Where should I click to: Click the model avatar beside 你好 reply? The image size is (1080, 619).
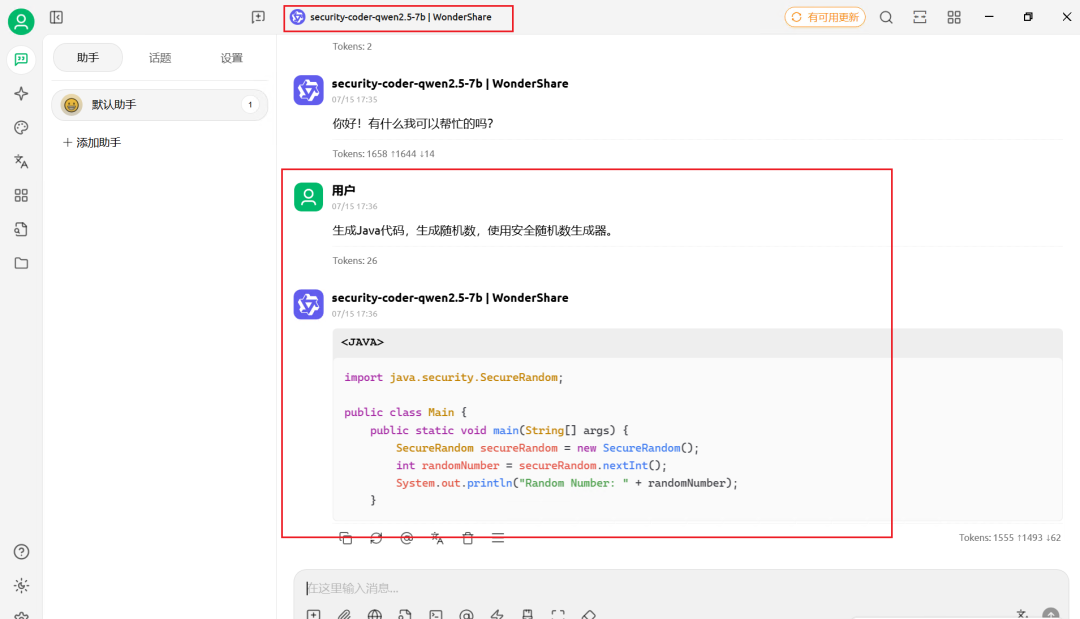pyautogui.click(x=309, y=90)
